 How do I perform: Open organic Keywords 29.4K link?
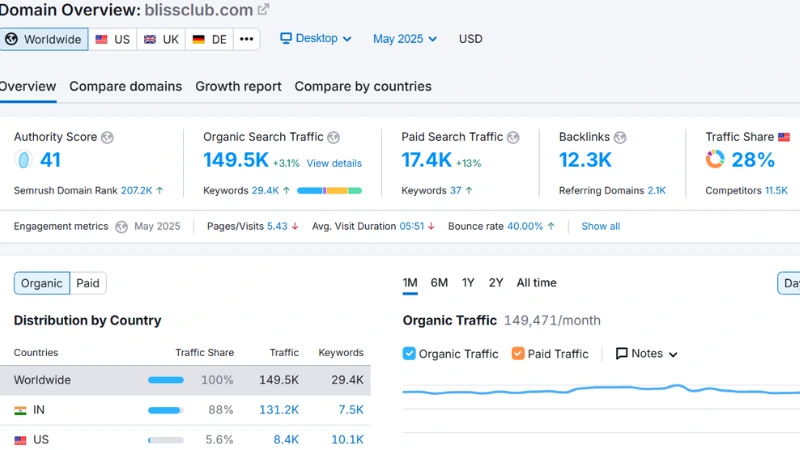pos(265,190)
